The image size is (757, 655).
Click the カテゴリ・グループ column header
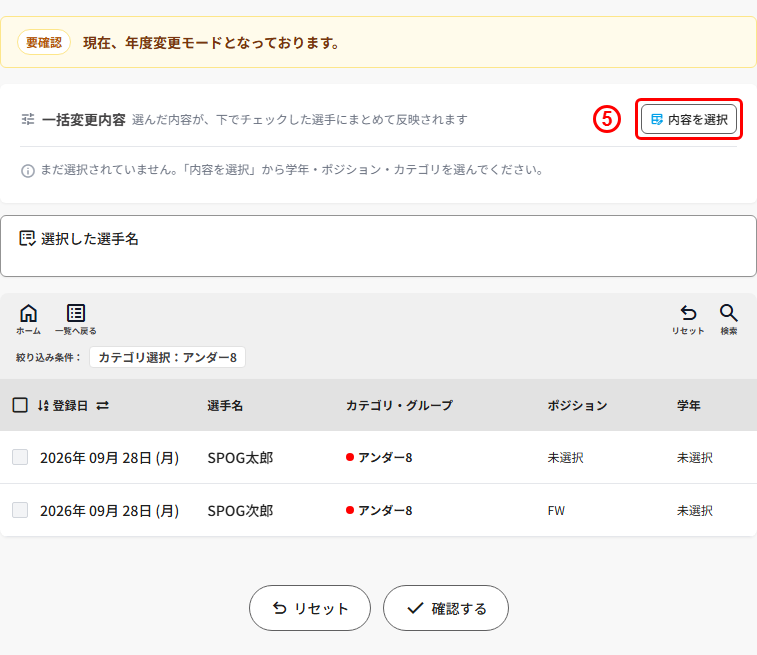(399, 405)
